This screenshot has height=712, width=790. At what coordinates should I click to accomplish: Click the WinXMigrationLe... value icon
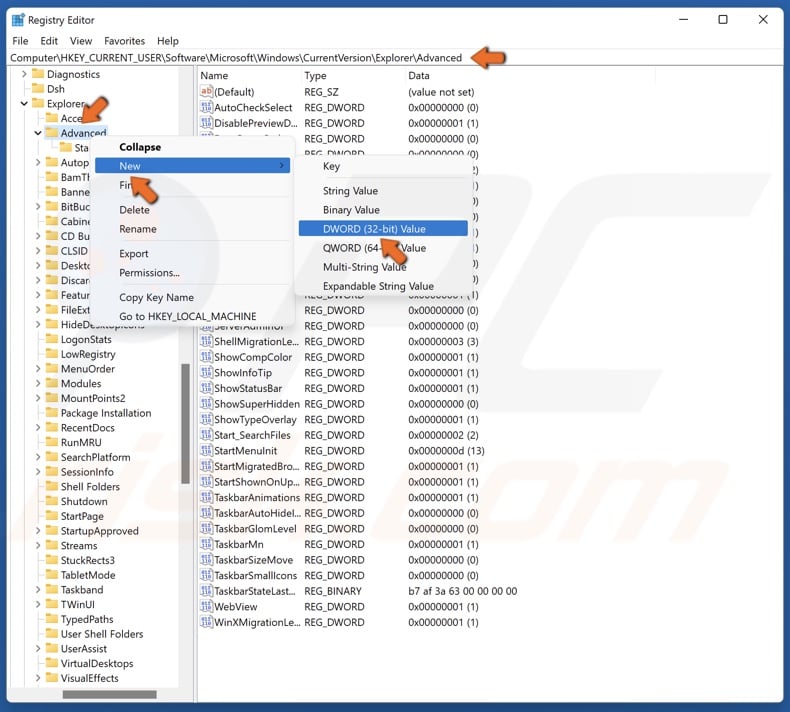[206, 622]
